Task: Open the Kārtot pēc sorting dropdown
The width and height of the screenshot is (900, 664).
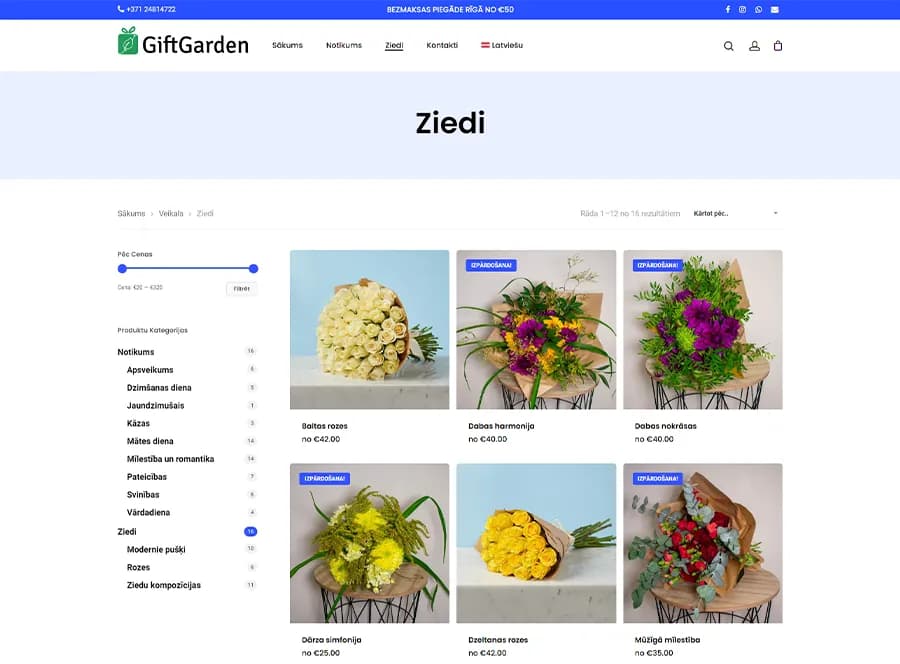Action: click(x=736, y=213)
